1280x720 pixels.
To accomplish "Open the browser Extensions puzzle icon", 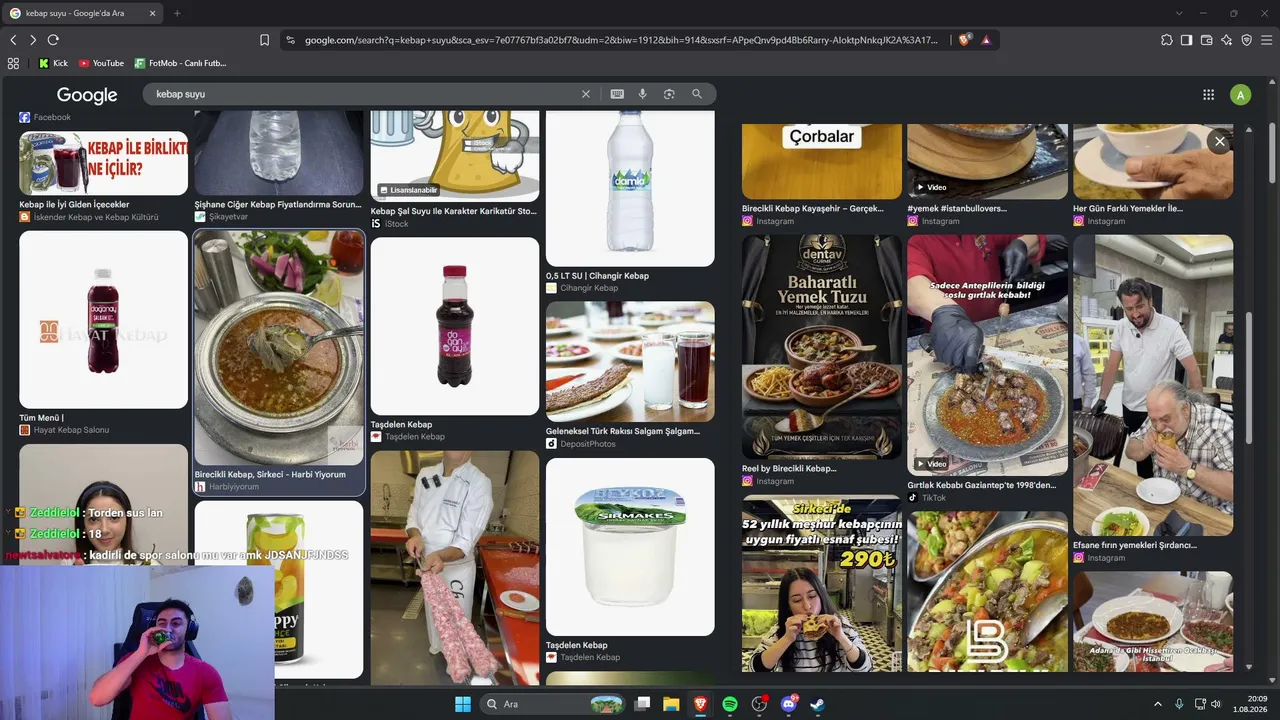I will coord(1167,40).
